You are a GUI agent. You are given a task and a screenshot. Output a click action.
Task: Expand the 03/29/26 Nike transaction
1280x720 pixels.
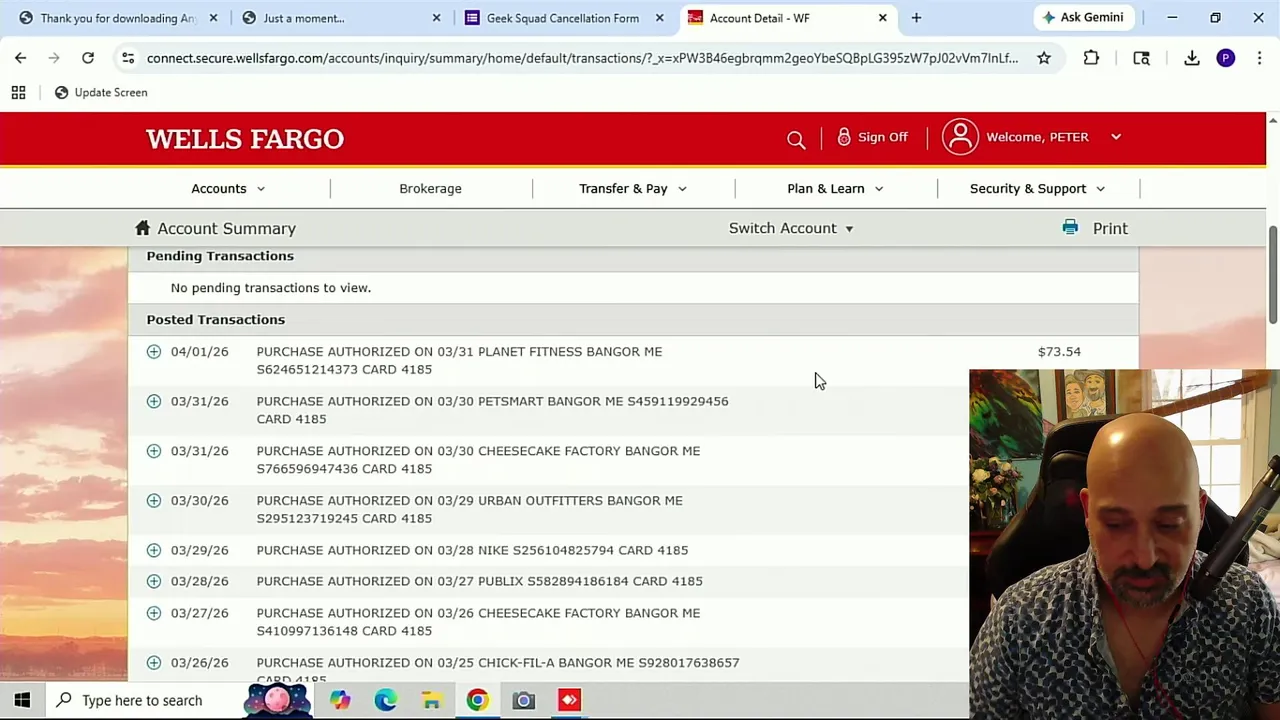153,550
